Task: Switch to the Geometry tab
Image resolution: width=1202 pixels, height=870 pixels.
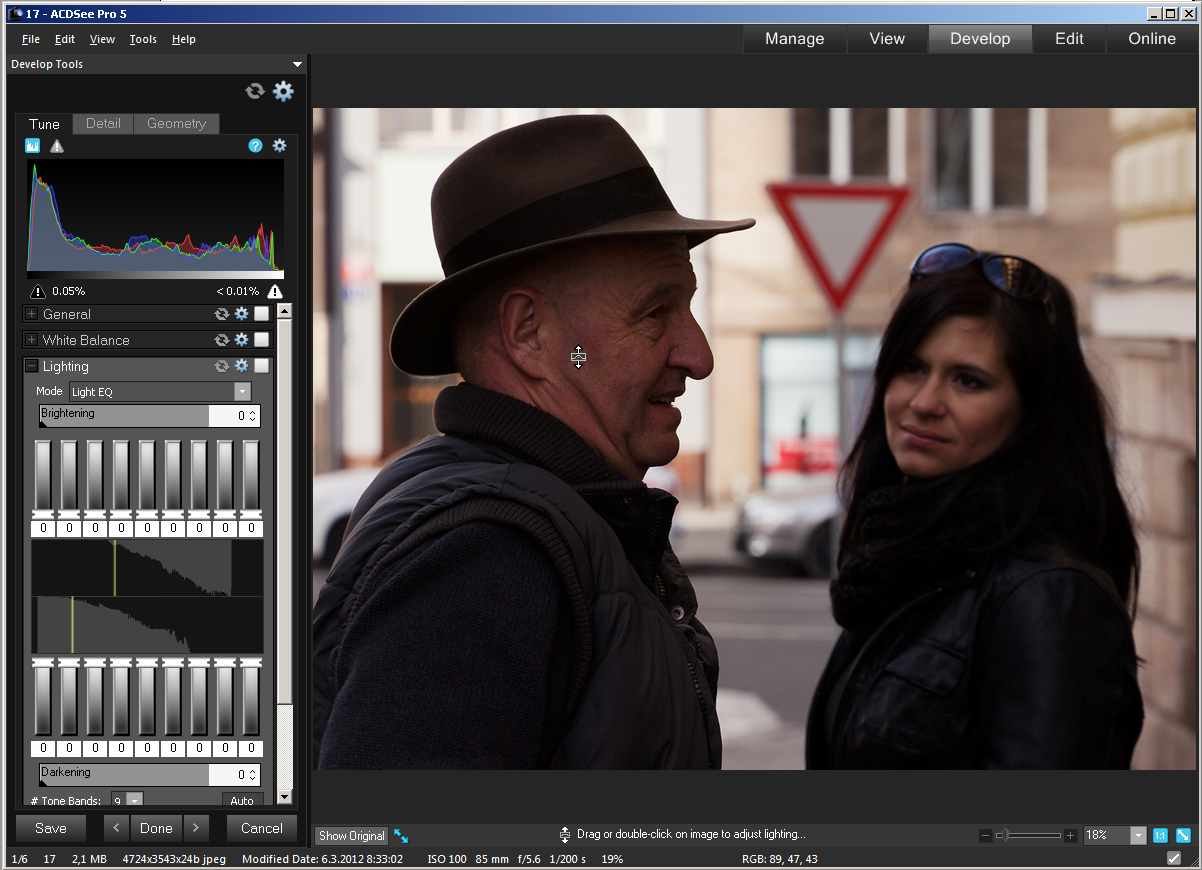Action: point(176,123)
